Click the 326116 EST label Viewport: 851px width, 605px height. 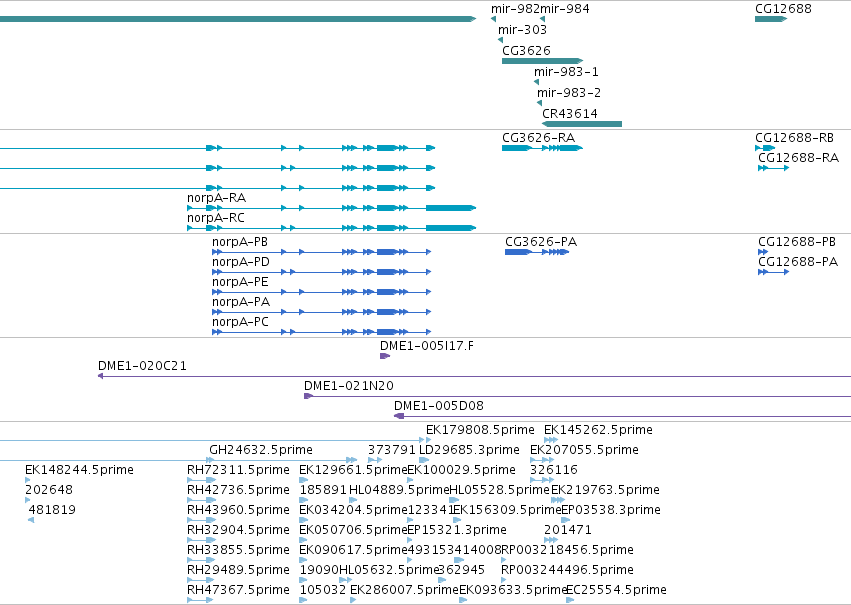(x=554, y=470)
